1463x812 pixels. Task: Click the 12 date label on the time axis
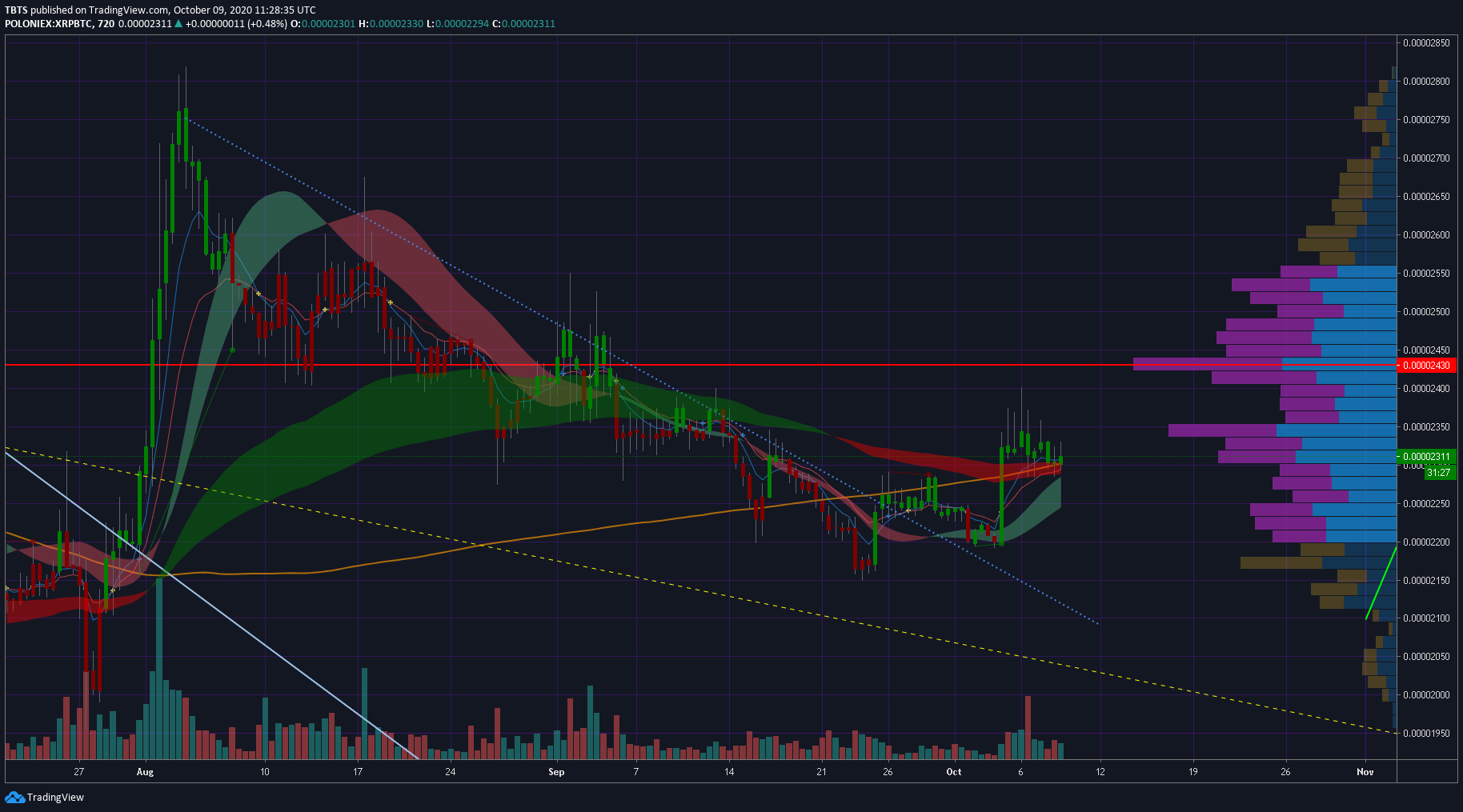tap(1100, 772)
